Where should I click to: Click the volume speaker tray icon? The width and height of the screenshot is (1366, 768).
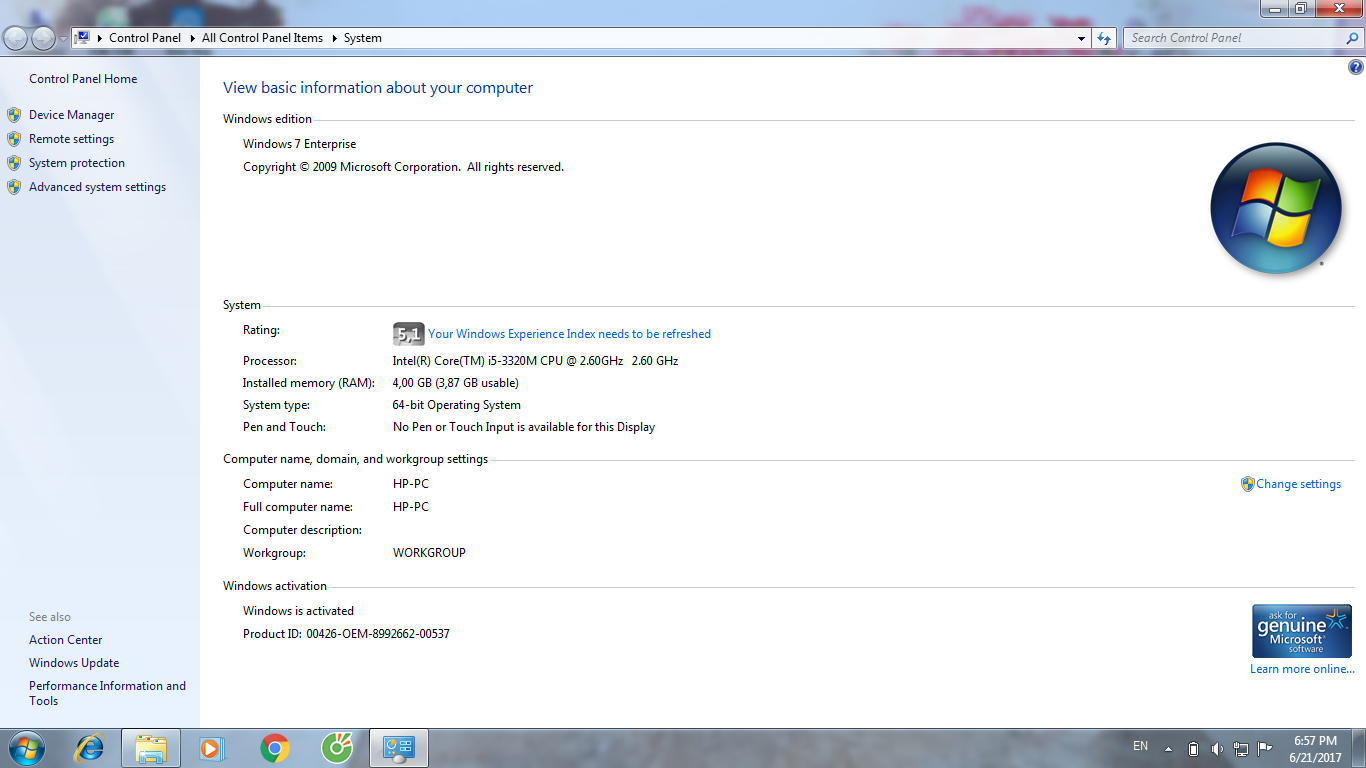[1217, 748]
